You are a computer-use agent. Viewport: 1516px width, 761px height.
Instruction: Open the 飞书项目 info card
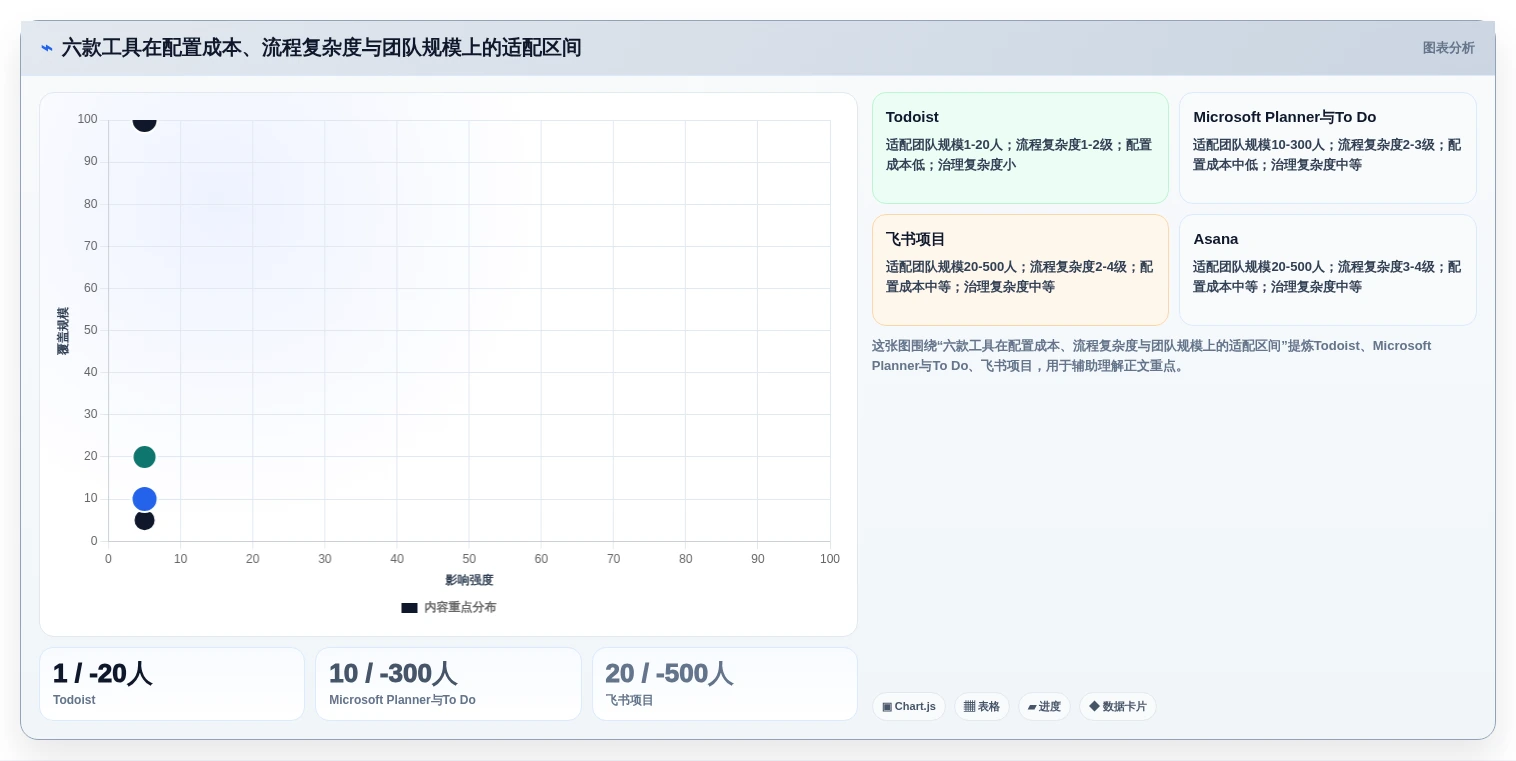coord(1020,270)
